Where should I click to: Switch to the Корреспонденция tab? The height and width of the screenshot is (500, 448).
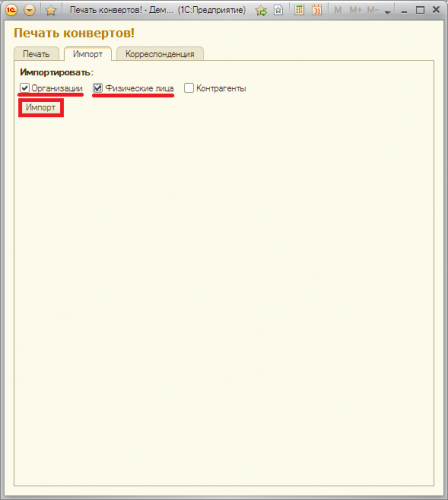pos(160,54)
